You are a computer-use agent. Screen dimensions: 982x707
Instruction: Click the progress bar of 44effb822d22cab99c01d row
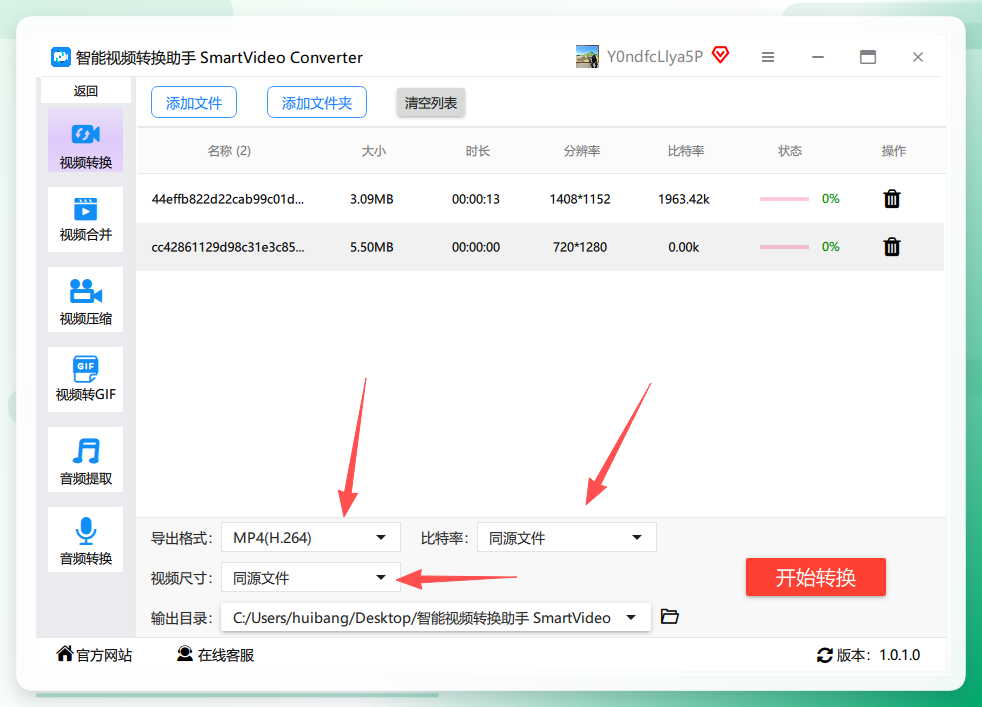[x=784, y=199]
